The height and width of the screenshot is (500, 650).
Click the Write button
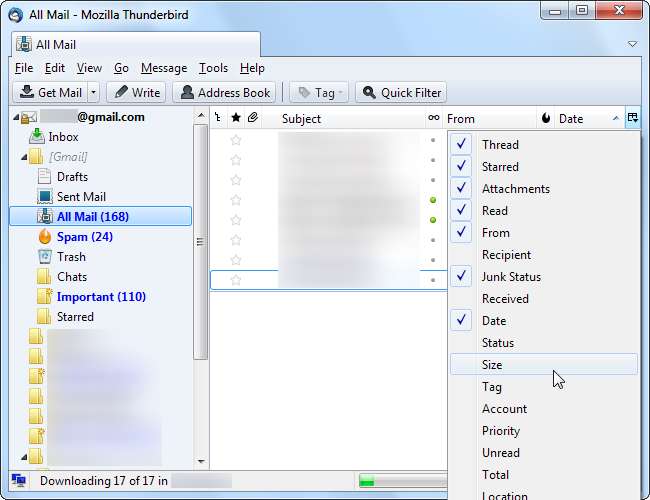(137, 92)
